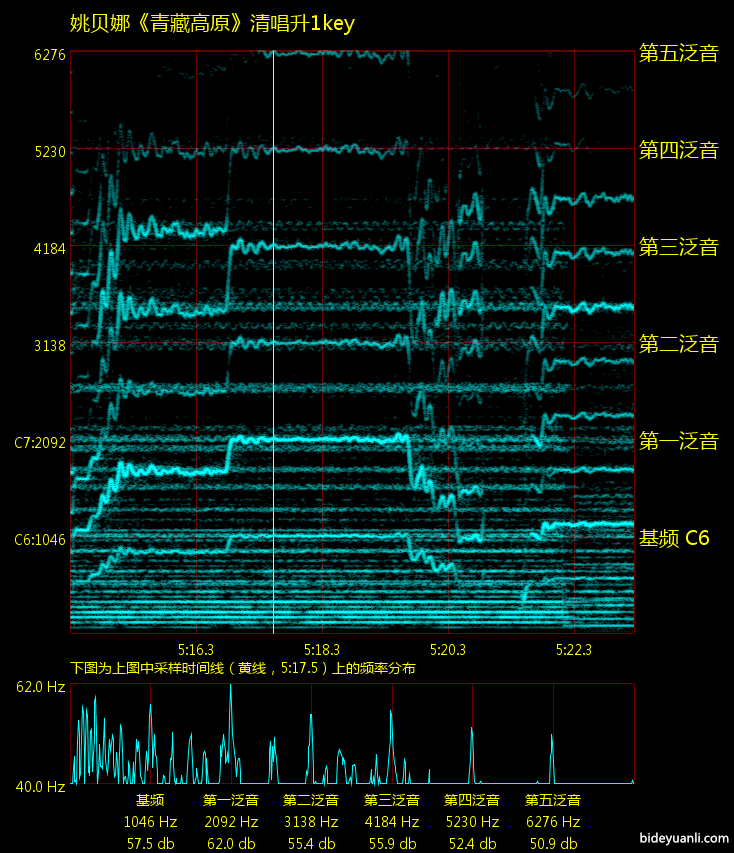
Task: Select the 50.9 db value in the bottom table
Action: [553, 844]
